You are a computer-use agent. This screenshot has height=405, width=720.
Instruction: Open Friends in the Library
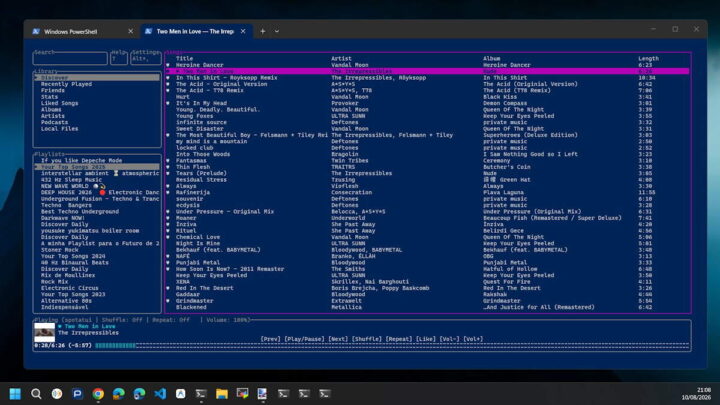pos(53,90)
